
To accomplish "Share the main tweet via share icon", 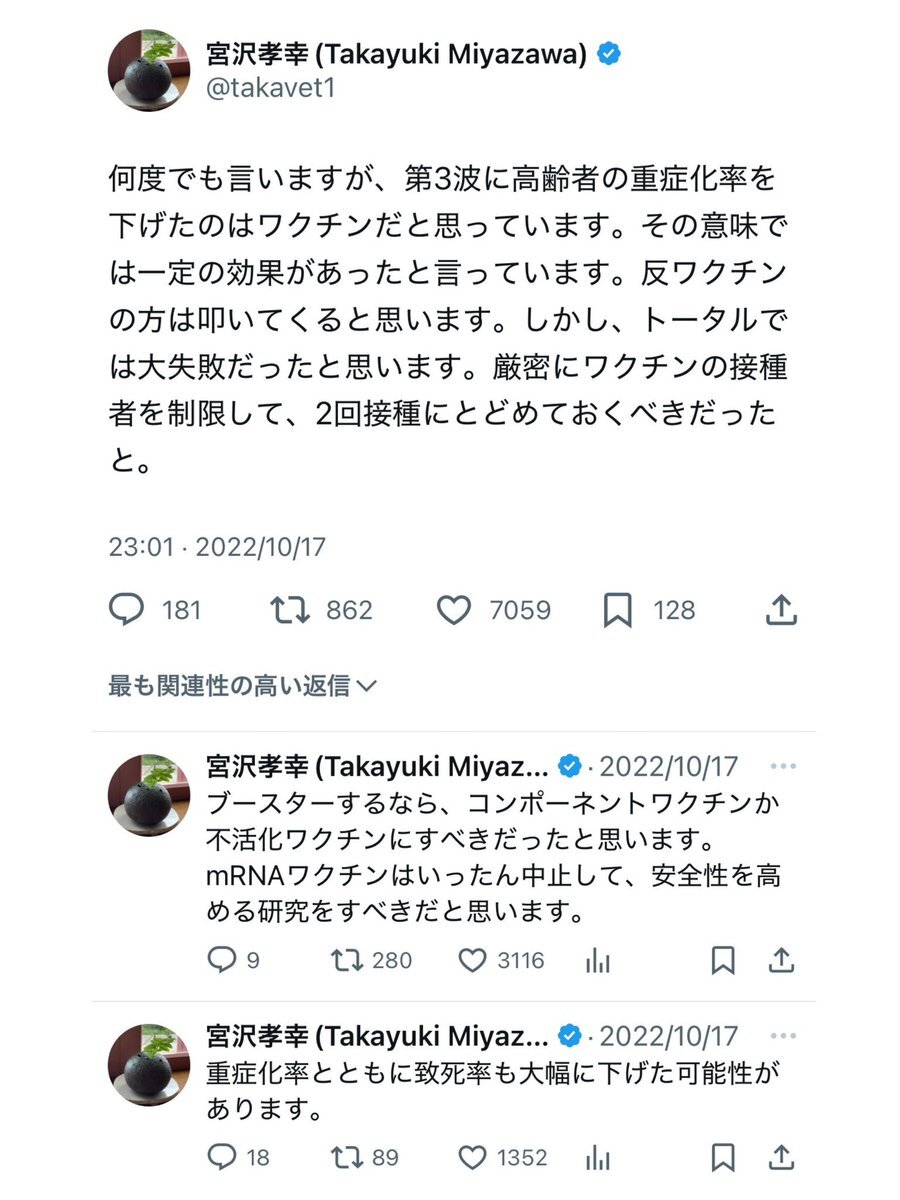I will pos(781,609).
